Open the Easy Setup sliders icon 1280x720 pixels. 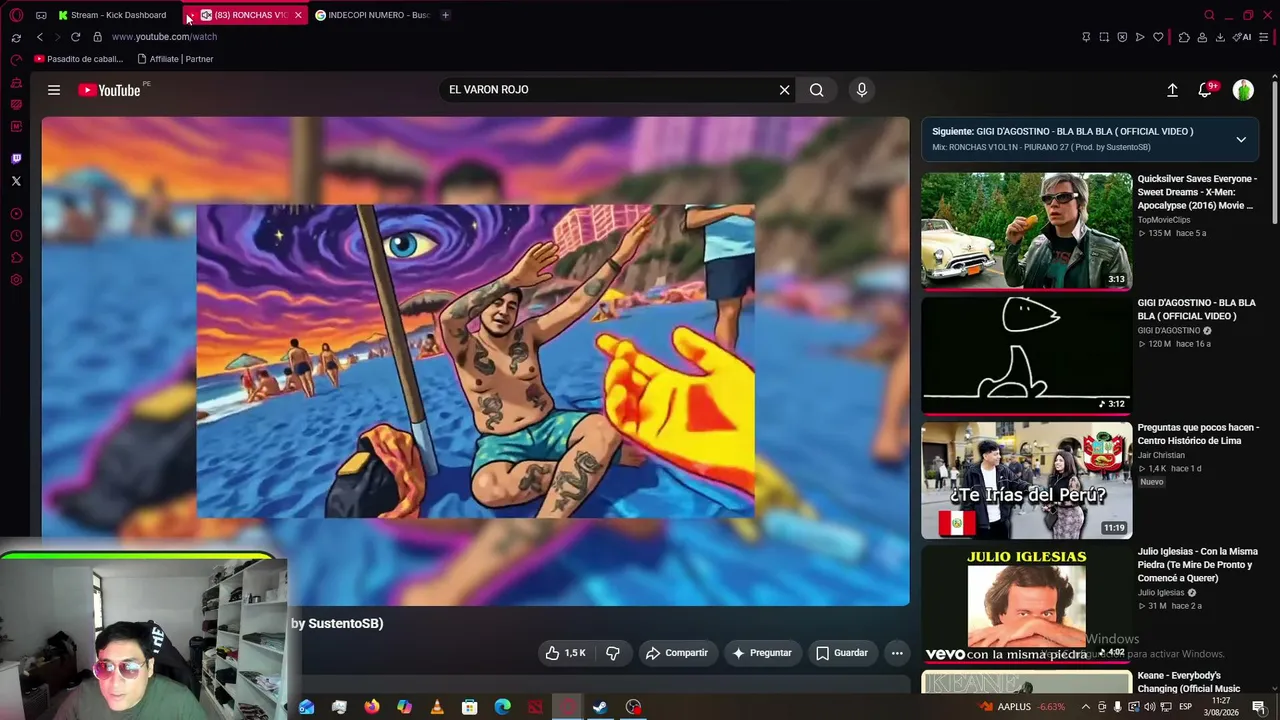tap(1264, 37)
